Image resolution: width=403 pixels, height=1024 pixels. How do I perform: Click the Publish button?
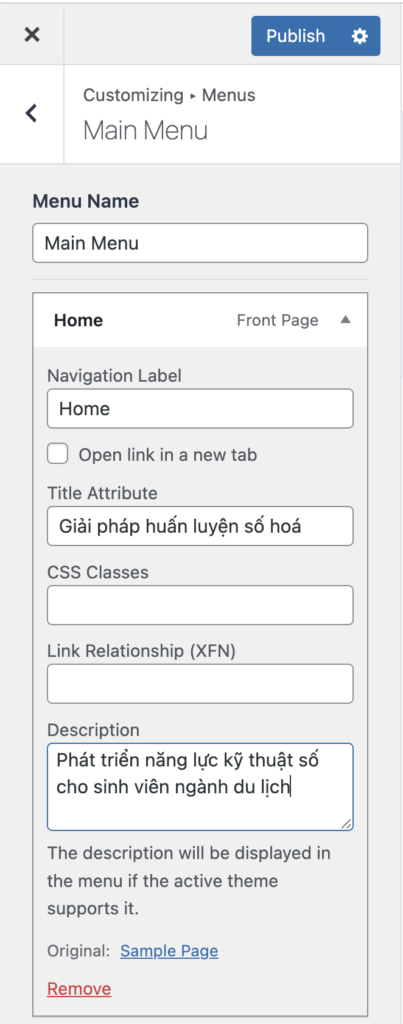coord(296,36)
